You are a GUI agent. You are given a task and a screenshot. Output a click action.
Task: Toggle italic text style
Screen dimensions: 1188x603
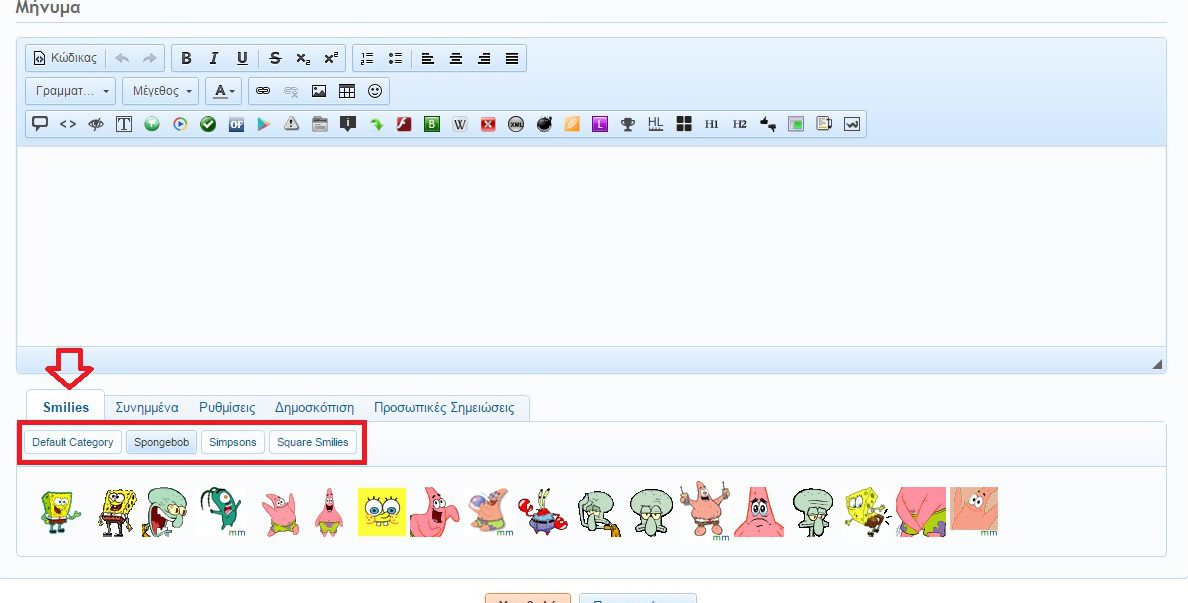(x=214, y=58)
